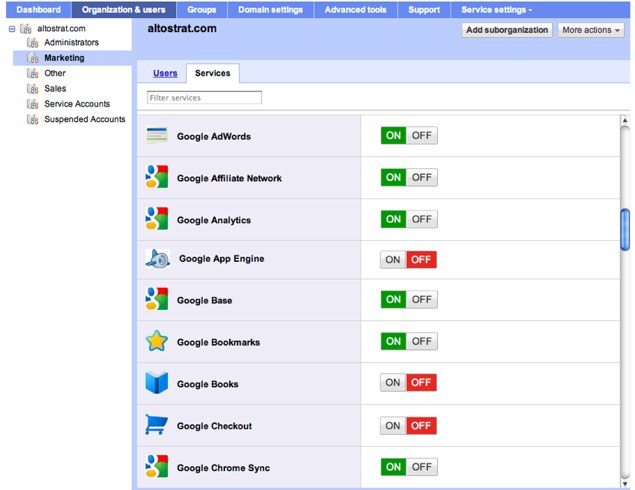Click the Google AdWords service name

coord(214,136)
